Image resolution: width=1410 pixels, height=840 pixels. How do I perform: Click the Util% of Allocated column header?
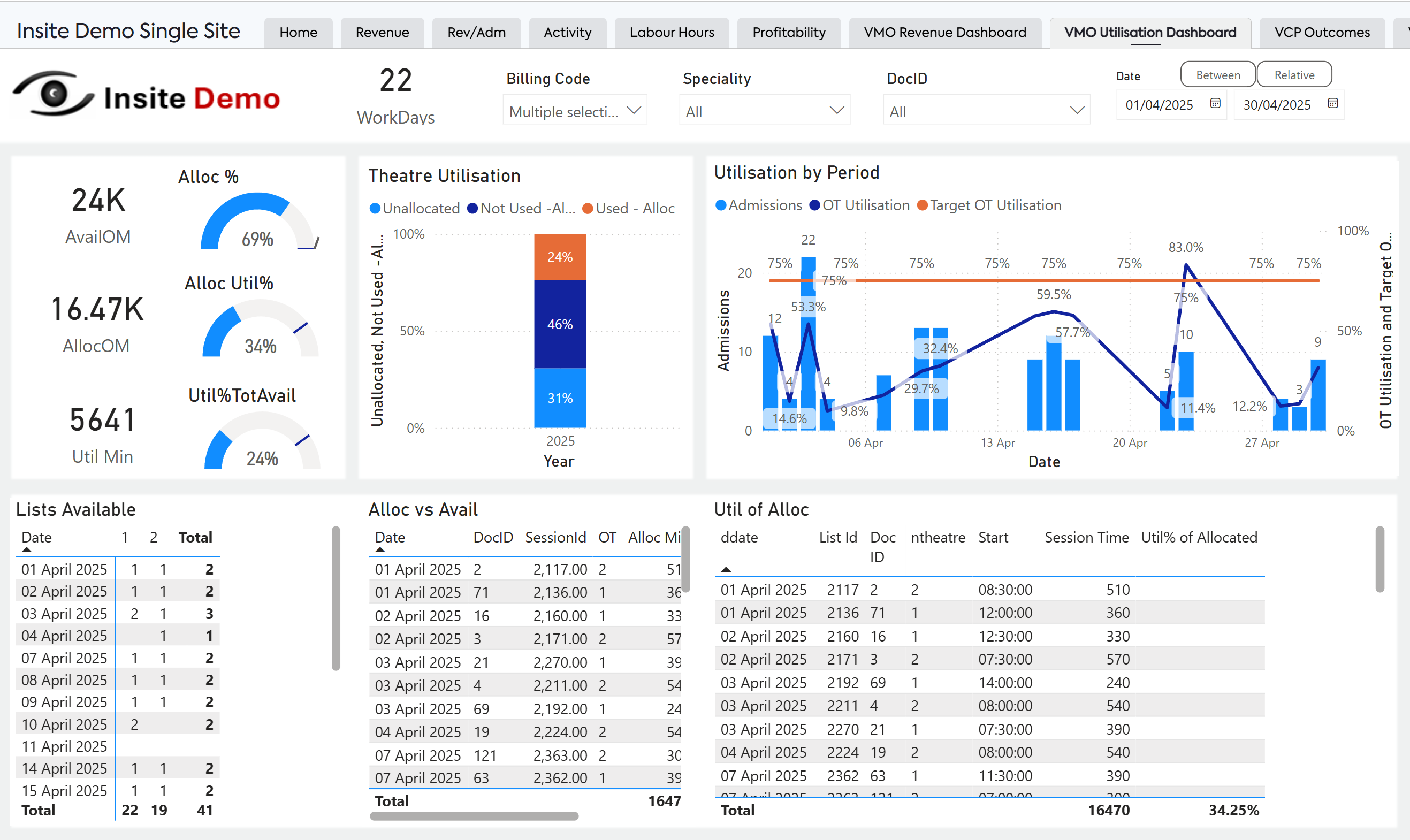coord(1198,537)
